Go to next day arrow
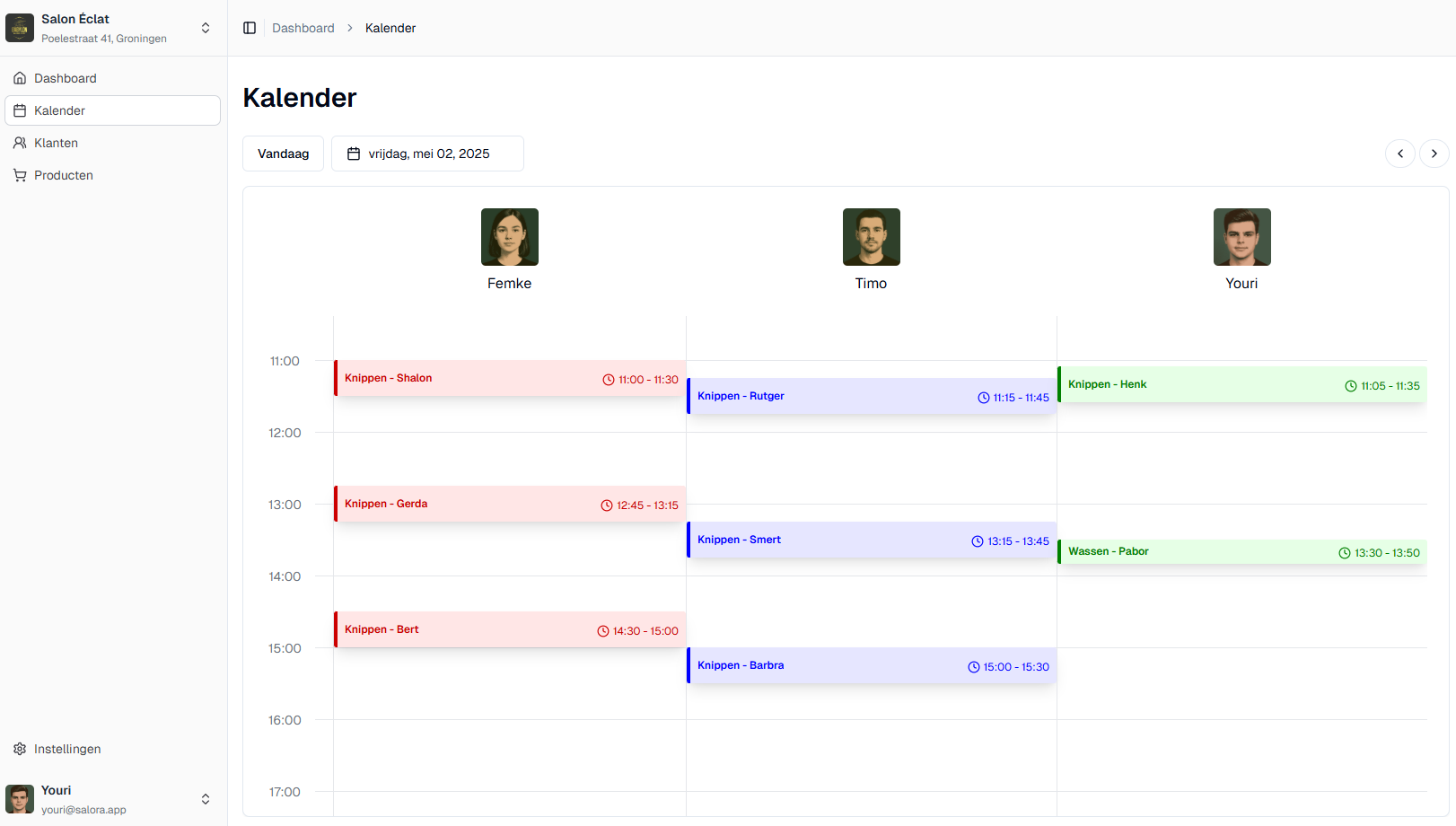This screenshot has width=1456, height=826. (x=1434, y=154)
